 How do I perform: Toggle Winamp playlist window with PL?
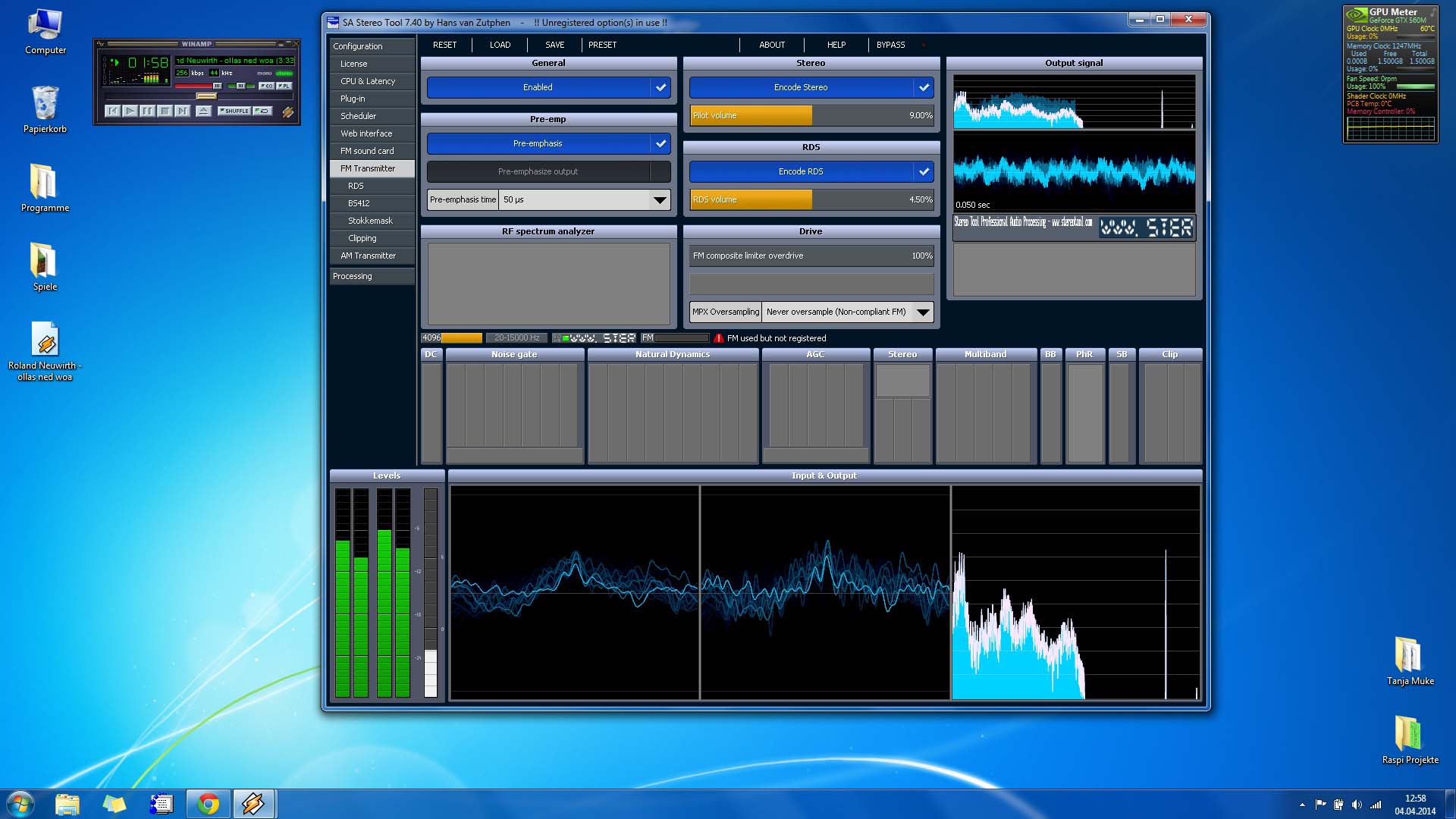284,86
